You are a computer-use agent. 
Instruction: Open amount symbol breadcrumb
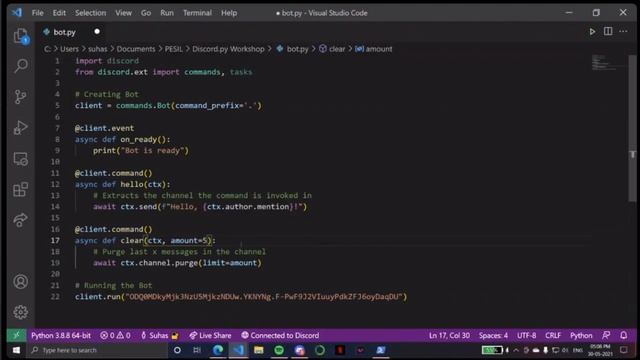click(x=373, y=49)
